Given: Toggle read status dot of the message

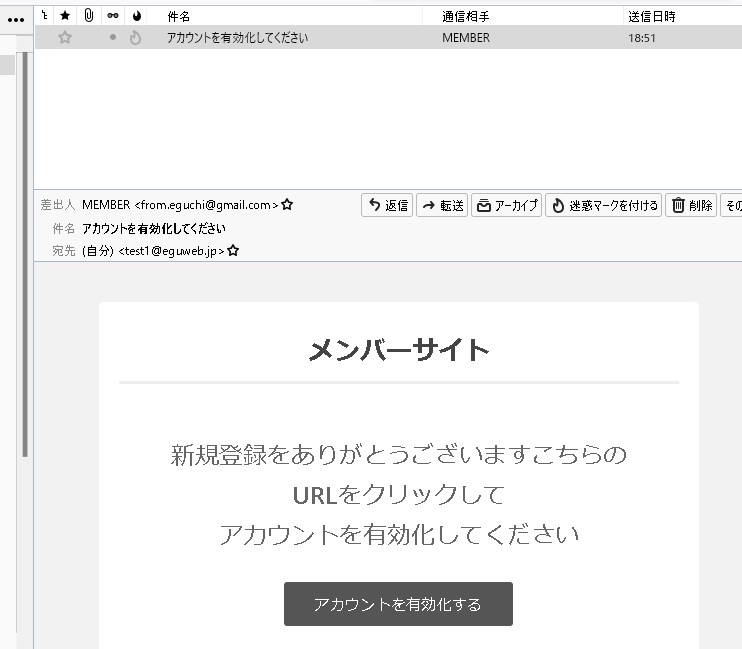Looking at the screenshot, I should (113, 38).
